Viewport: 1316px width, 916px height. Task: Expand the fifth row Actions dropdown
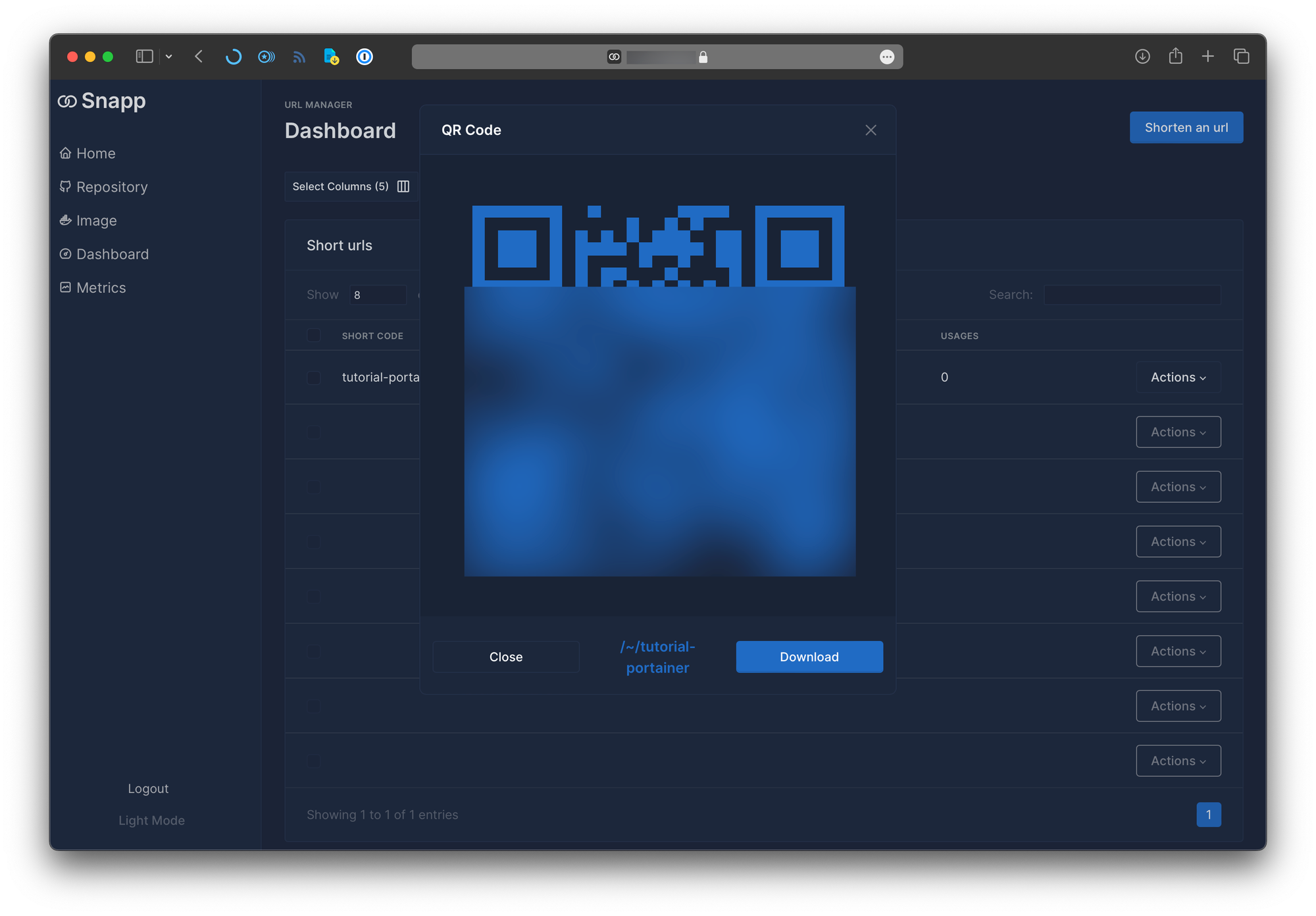[x=1178, y=596]
